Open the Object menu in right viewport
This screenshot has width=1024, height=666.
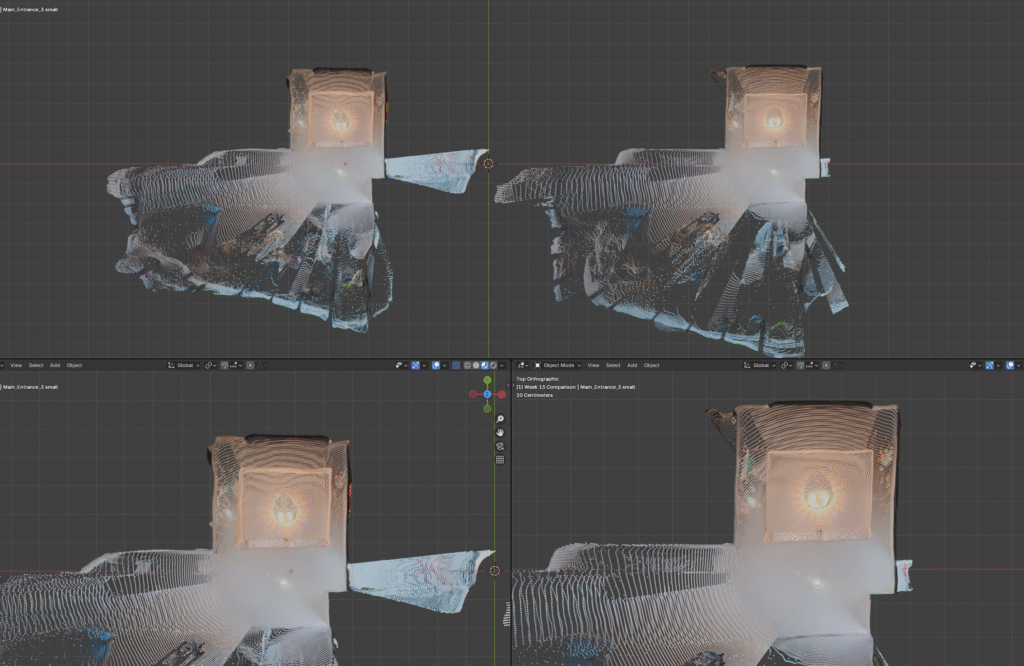[652, 365]
